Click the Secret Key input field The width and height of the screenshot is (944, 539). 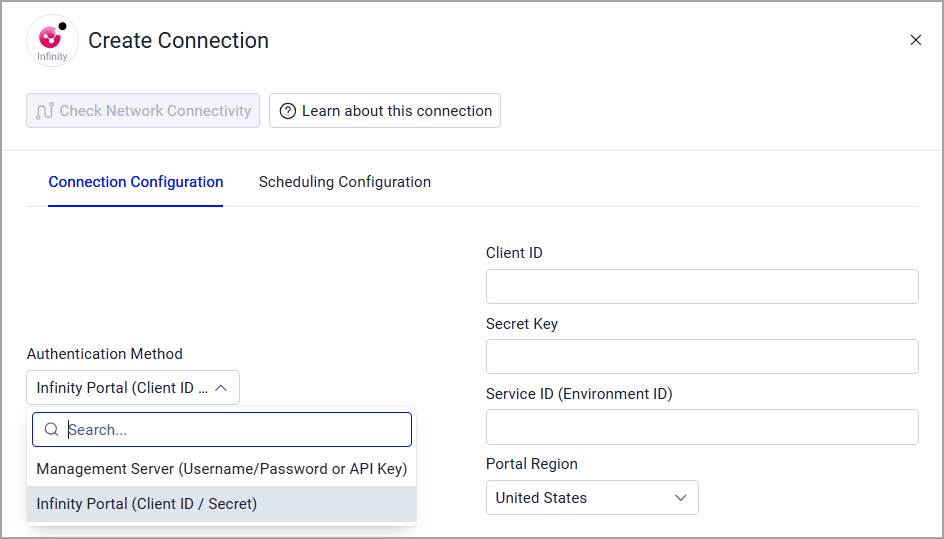pos(702,357)
